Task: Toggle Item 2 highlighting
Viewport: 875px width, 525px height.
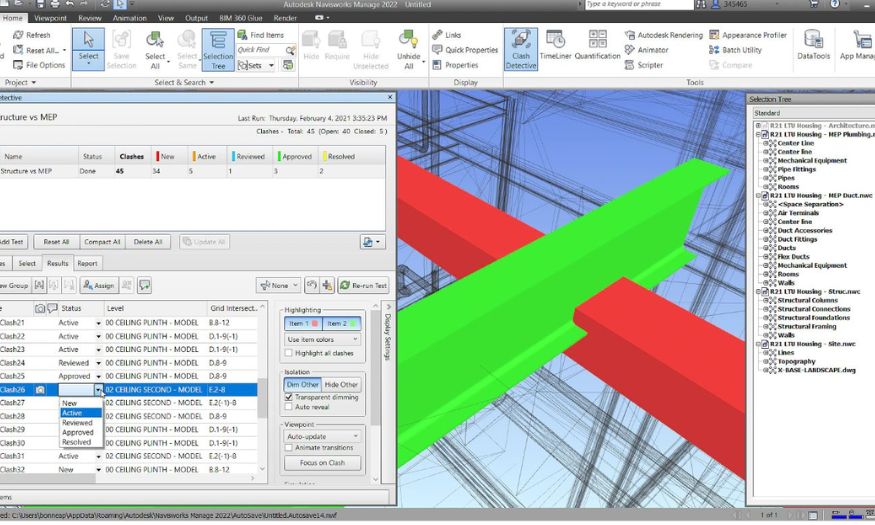Action: [x=341, y=323]
